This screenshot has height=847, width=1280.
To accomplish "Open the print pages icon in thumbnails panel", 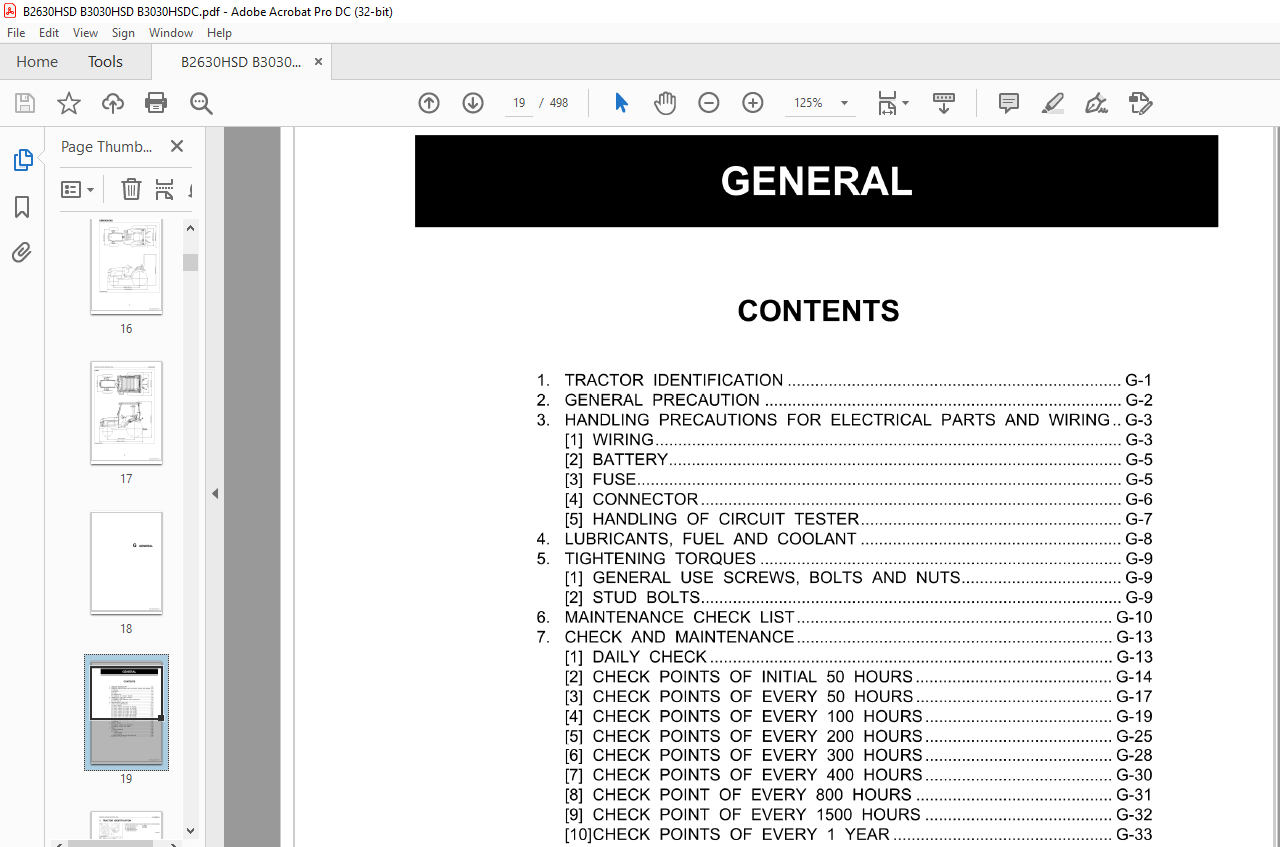I will [165, 189].
